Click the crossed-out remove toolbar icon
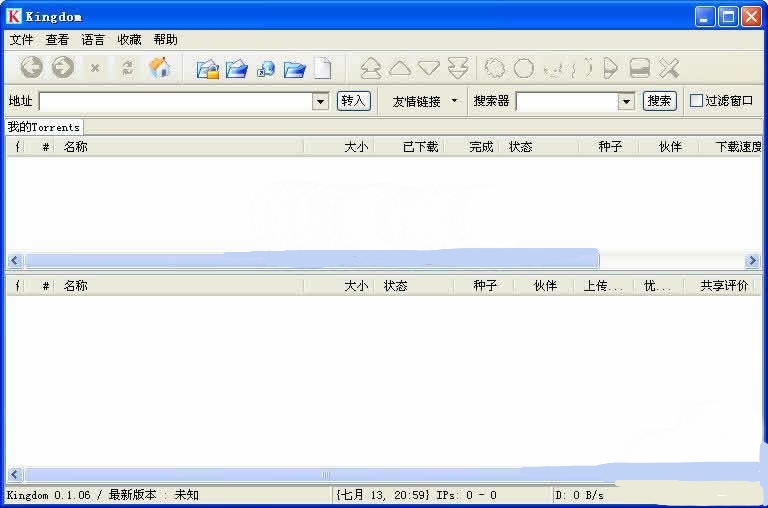The height and width of the screenshot is (508, 768). click(x=669, y=68)
